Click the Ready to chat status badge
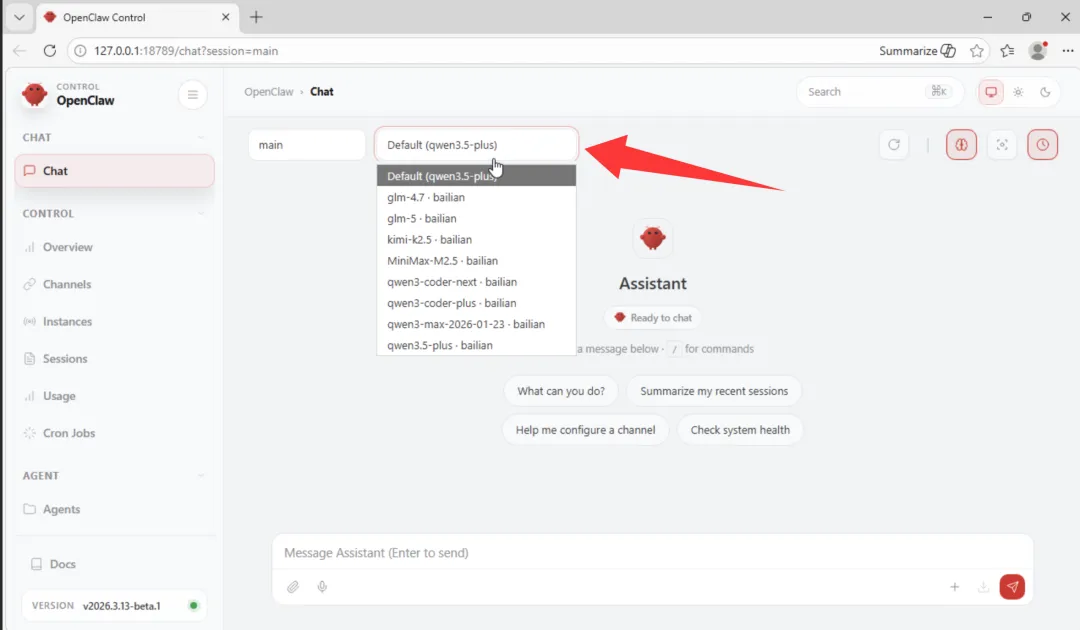 (652, 317)
